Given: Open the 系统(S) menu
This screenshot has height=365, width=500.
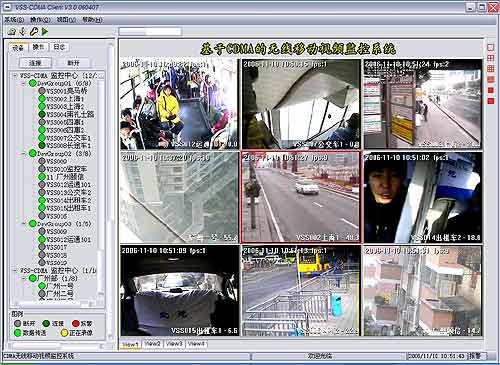Looking at the screenshot, I should [x=14, y=20].
